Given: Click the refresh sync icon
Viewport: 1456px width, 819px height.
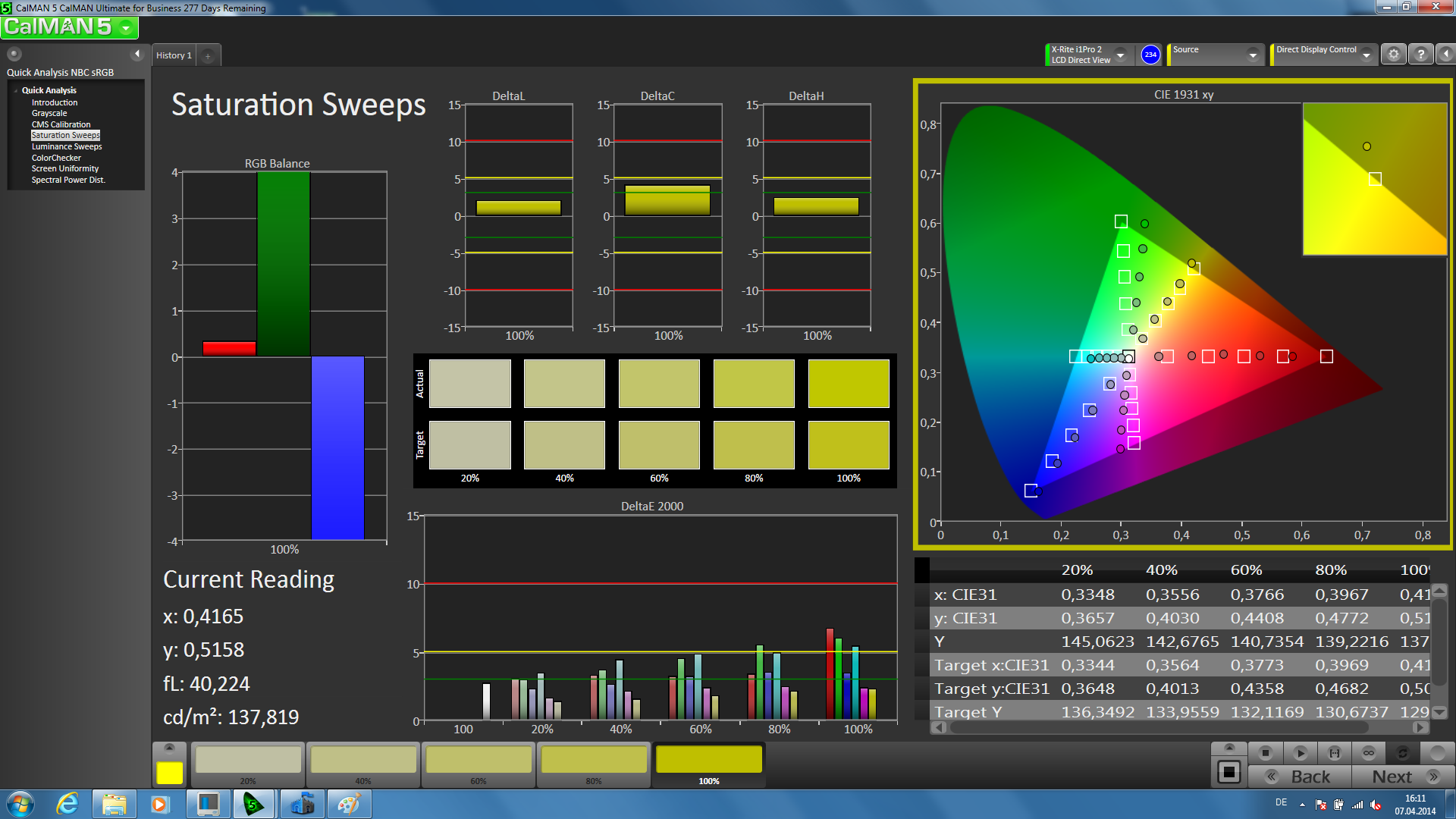Looking at the screenshot, I should pos(1403,753).
